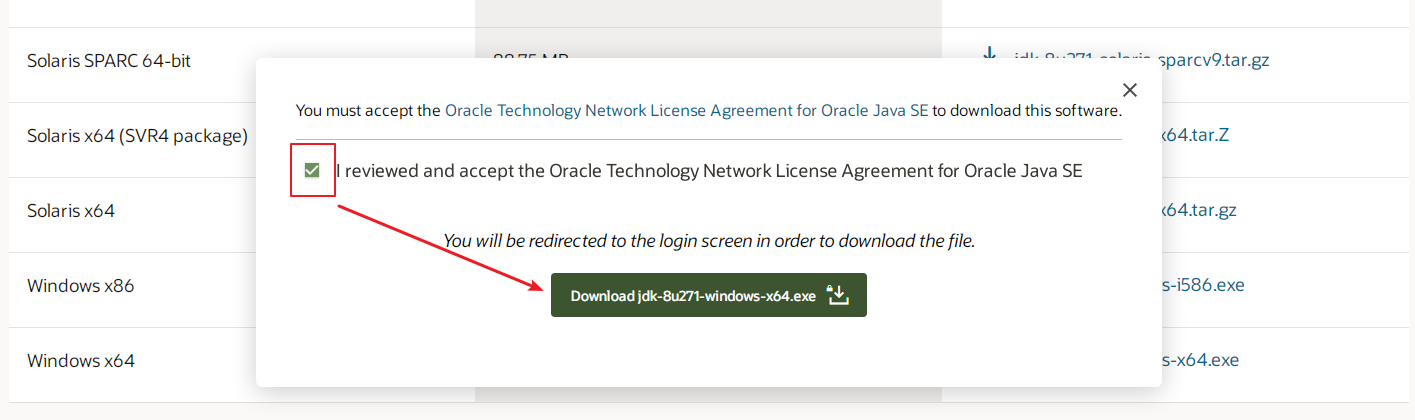Open the x64.tar.gz download link
Screen dimensions: 1415x420
click(1199, 210)
